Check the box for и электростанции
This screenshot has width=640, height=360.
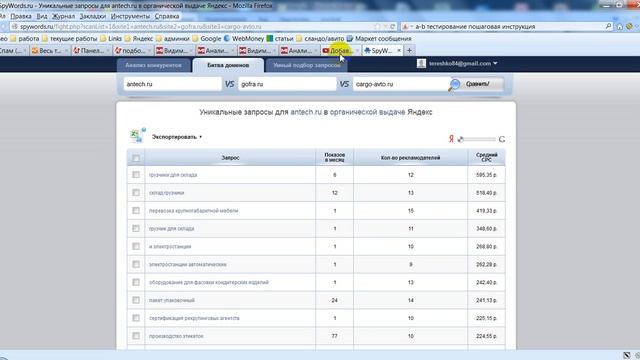point(136,247)
